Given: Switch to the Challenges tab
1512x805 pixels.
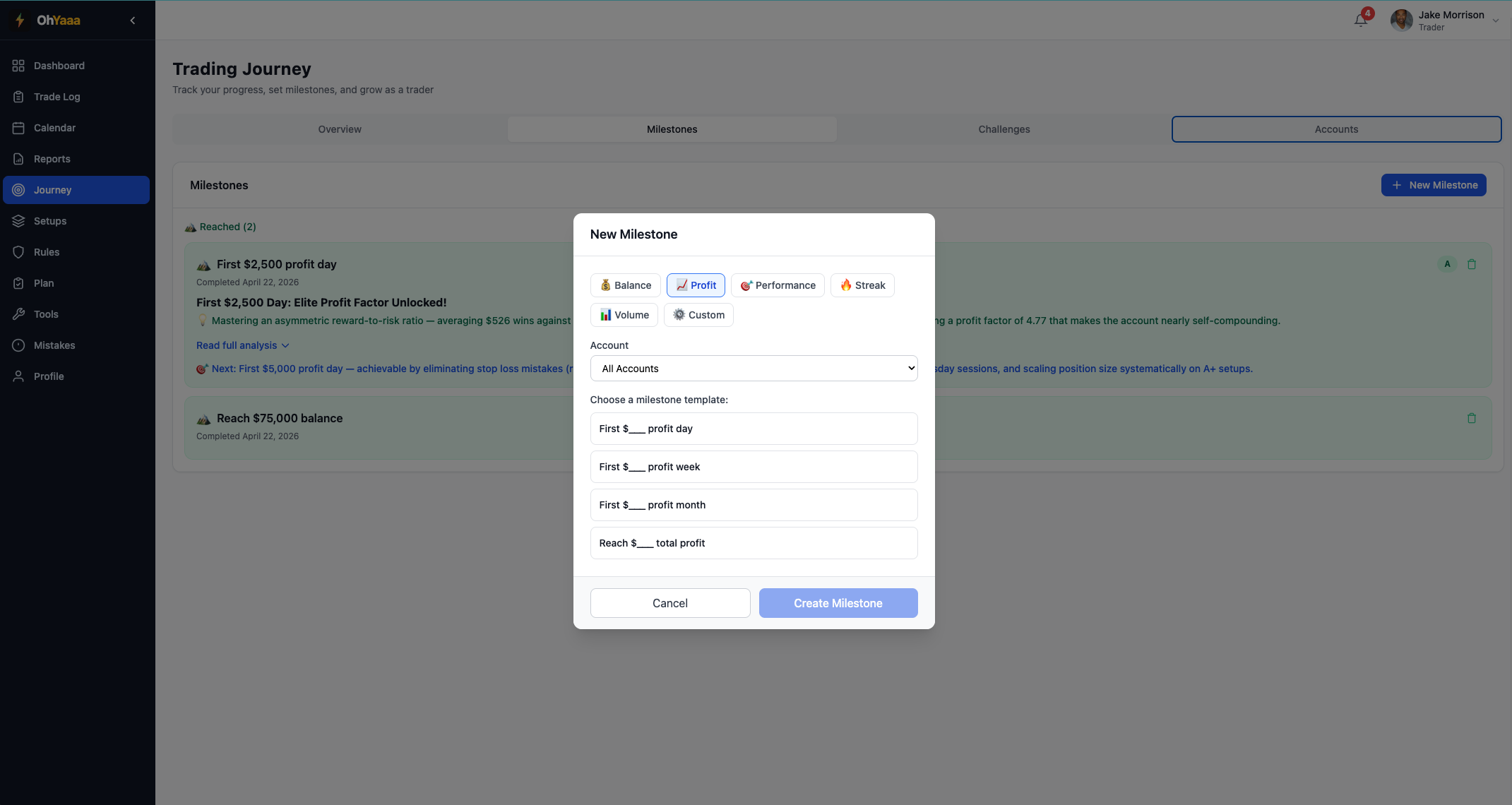Looking at the screenshot, I should 1004,129.
